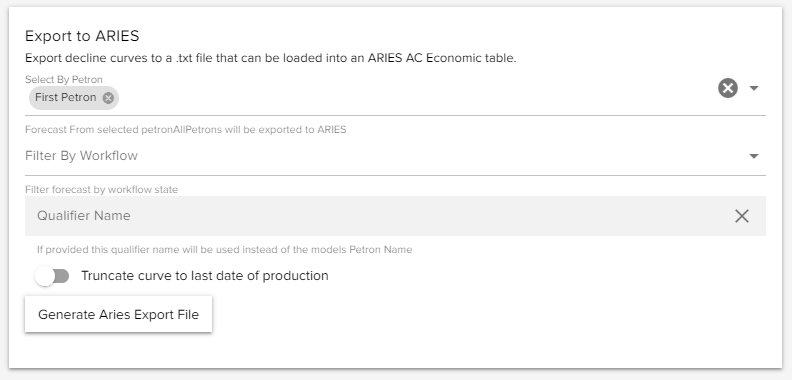Screen dimensions: 792x380
Task: Click empty space in the petron selection field
Action: click(x=414, y=99)
